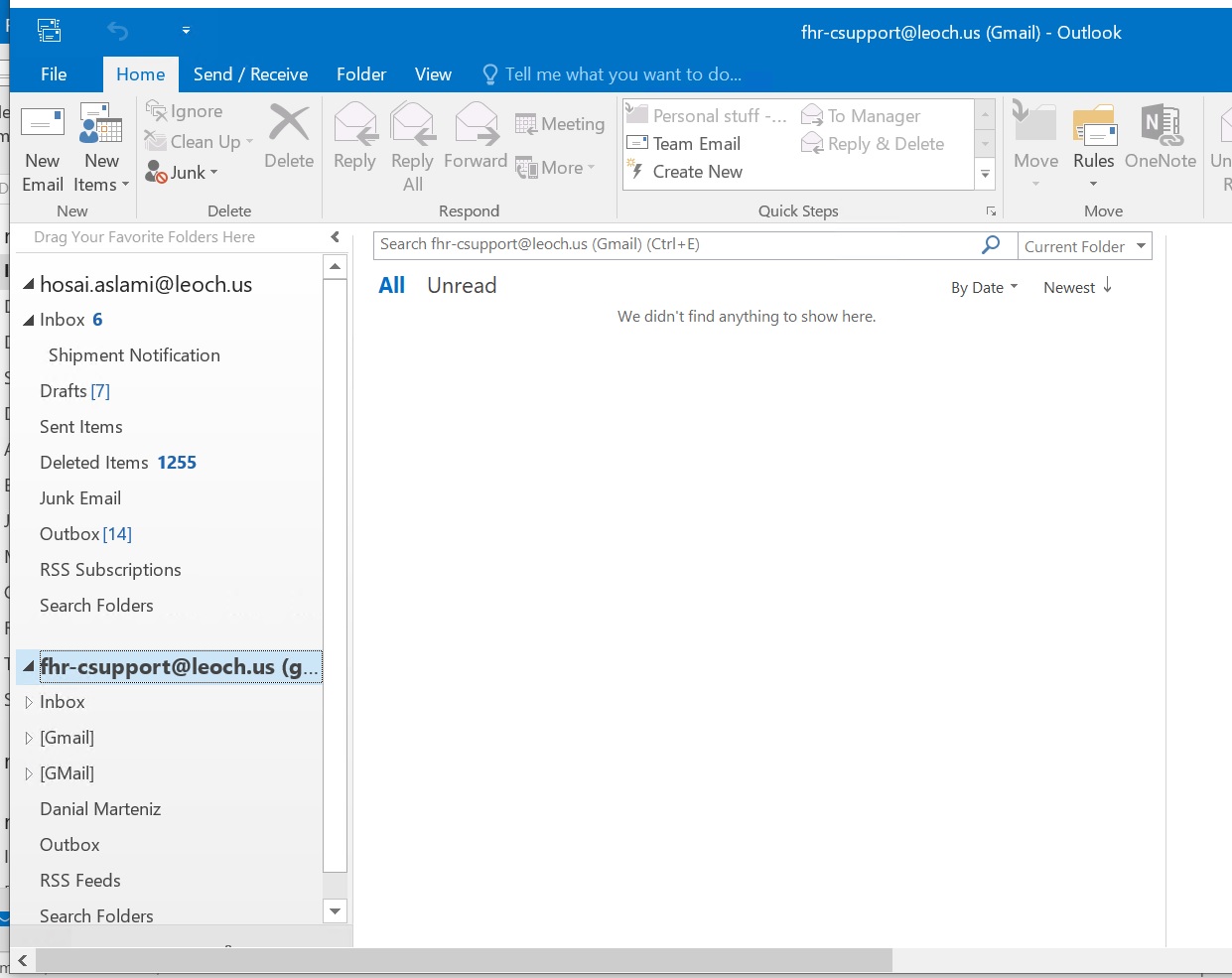Open the Quick Steps dialog launcher
The image size is (1232, 978).
point(991,211)
